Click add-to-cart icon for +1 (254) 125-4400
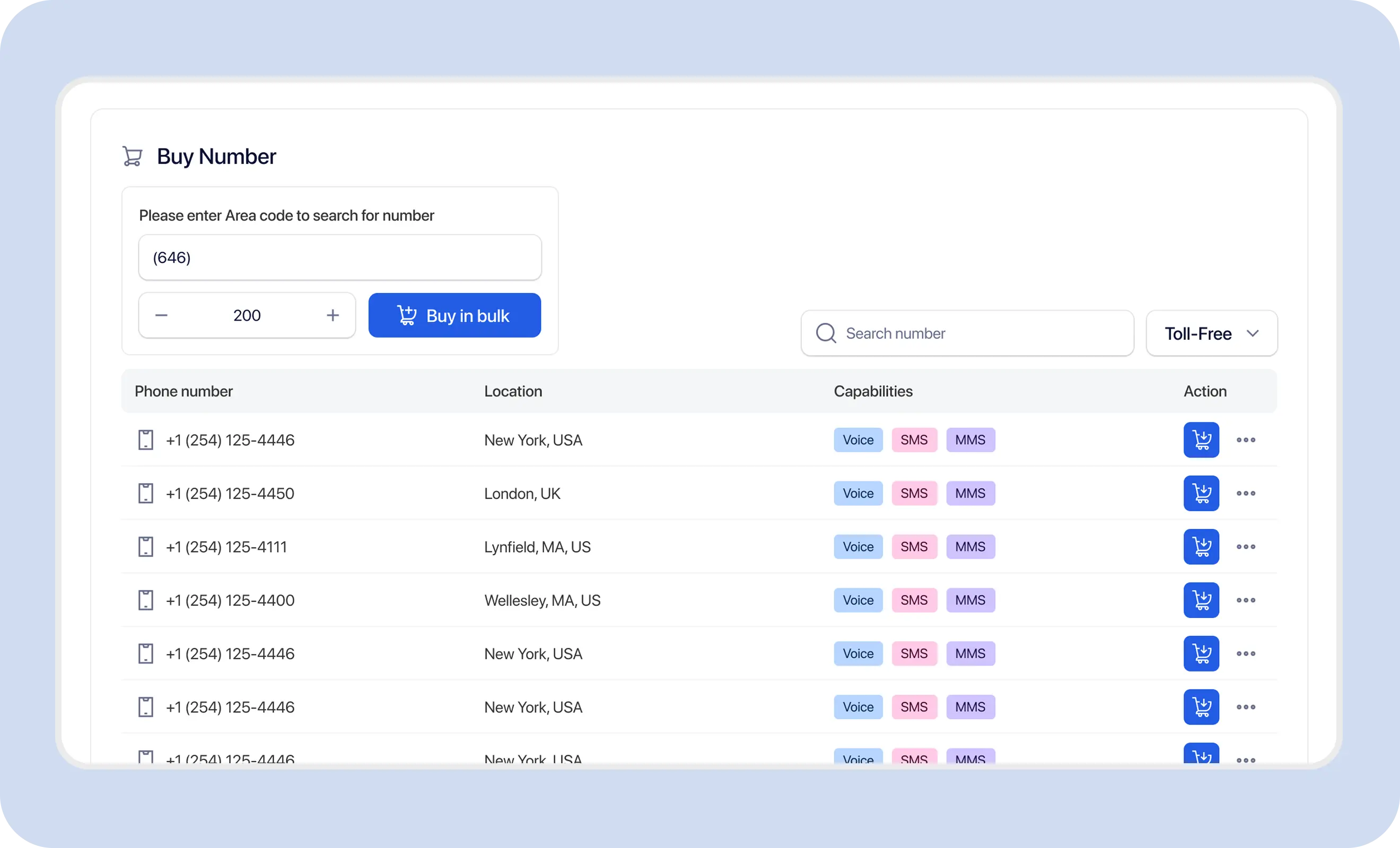Viewport: 1400px width, 848px height. (1201, 600)
